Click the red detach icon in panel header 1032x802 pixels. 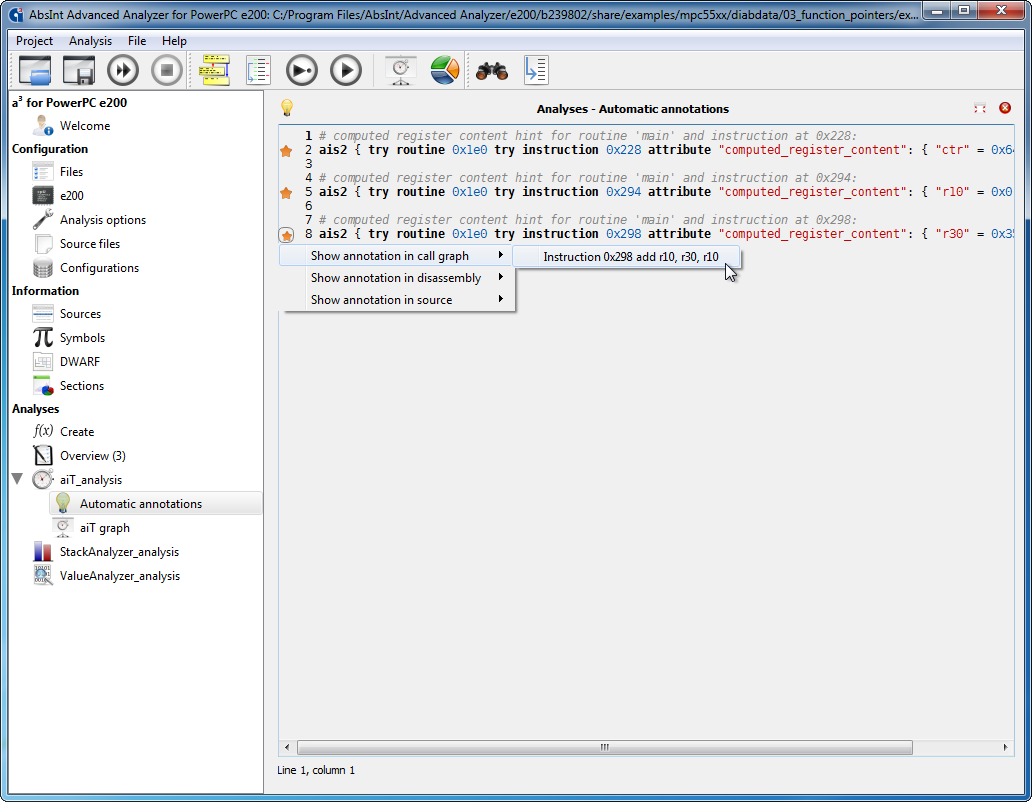(x=980, y=109)
